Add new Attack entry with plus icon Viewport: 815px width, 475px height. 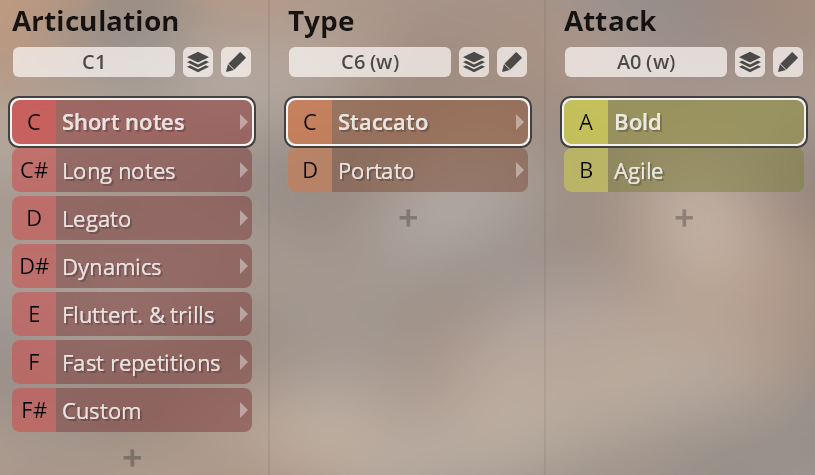[x=684, y=218]
